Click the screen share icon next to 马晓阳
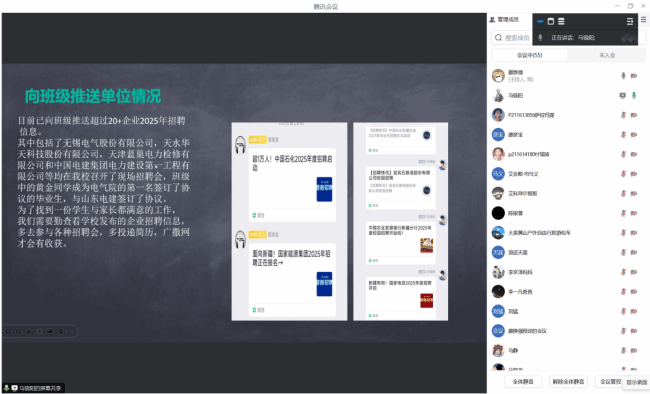650x394 pixels. pos(622,95)
